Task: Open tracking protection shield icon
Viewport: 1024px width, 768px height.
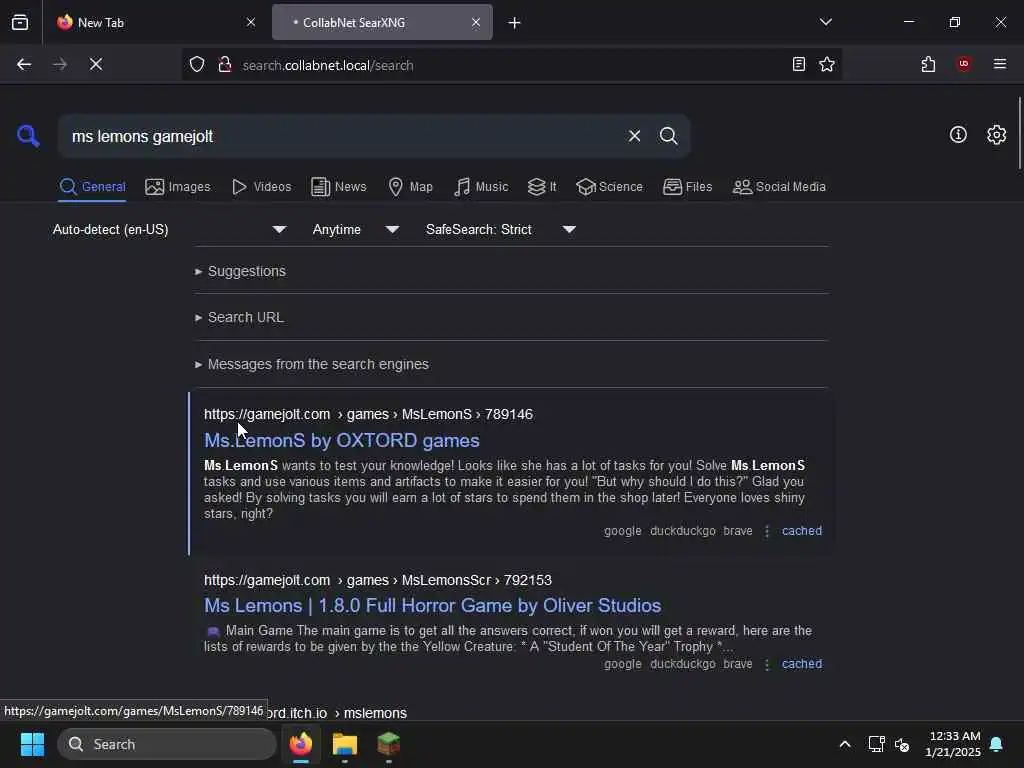Action: [197, 65]
